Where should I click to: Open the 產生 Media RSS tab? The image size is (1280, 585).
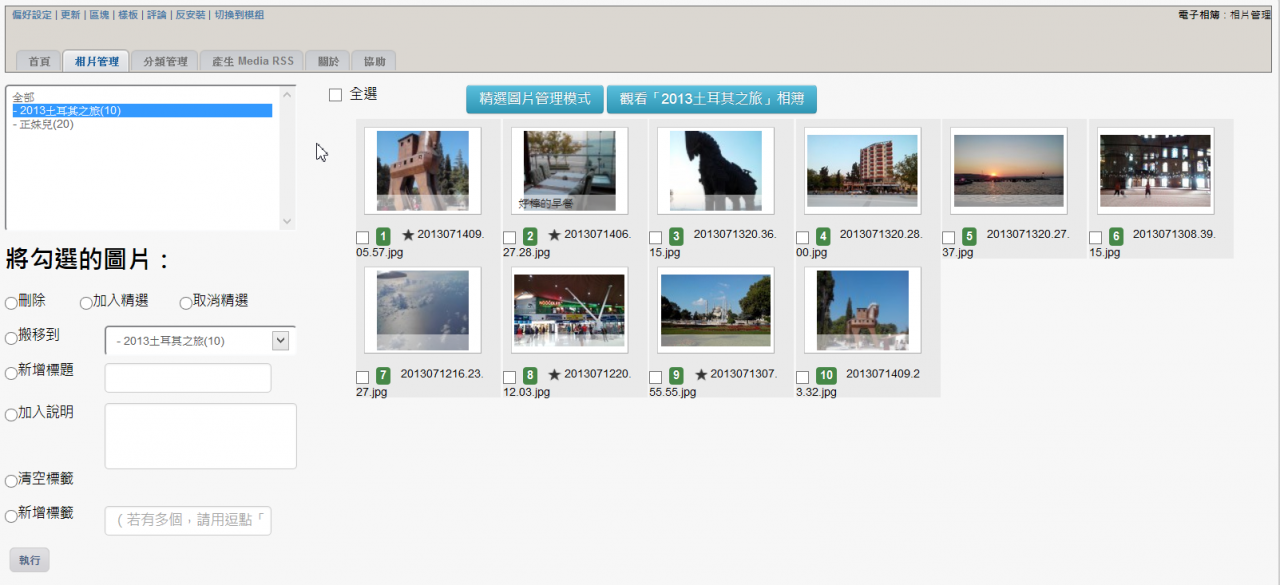(253, 62)
